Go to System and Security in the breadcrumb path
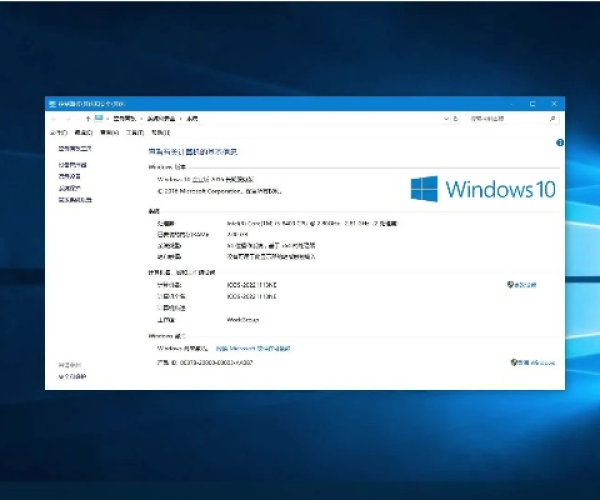Image resolution: width=600 pixels, height=500 pixels. coord(161,119)
